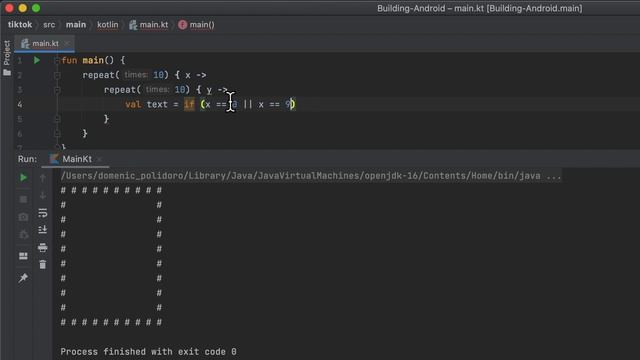Click line number 4 in gutter
This screenshot has width=640, height=360.
(20, 104)
